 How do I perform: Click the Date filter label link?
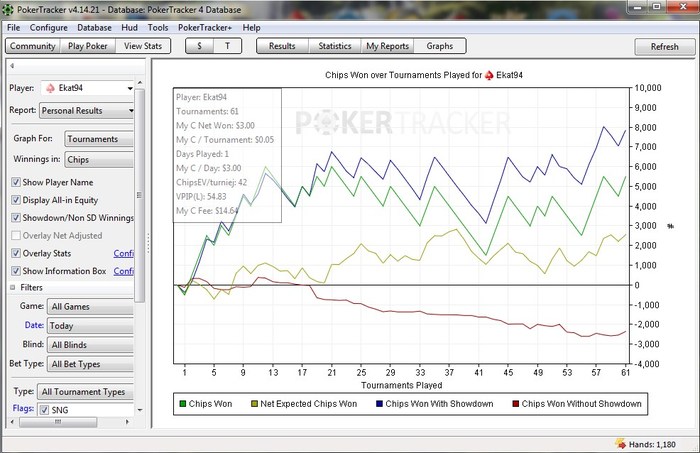34,325
